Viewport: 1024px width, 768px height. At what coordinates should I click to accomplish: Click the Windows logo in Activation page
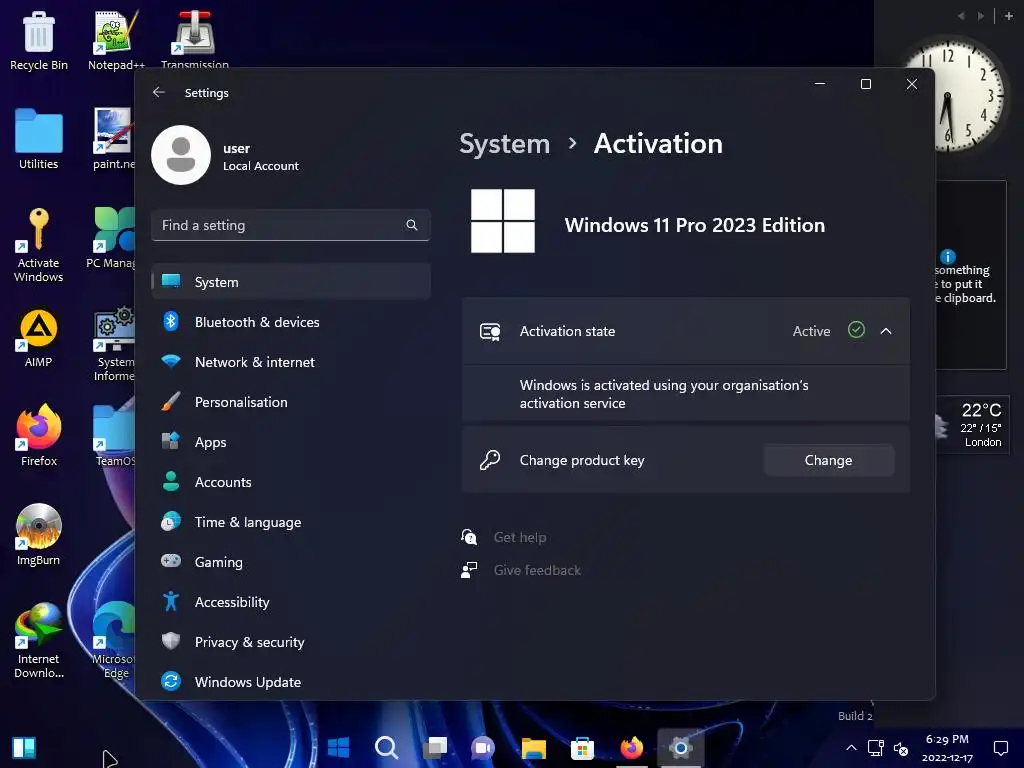(503, 221)
